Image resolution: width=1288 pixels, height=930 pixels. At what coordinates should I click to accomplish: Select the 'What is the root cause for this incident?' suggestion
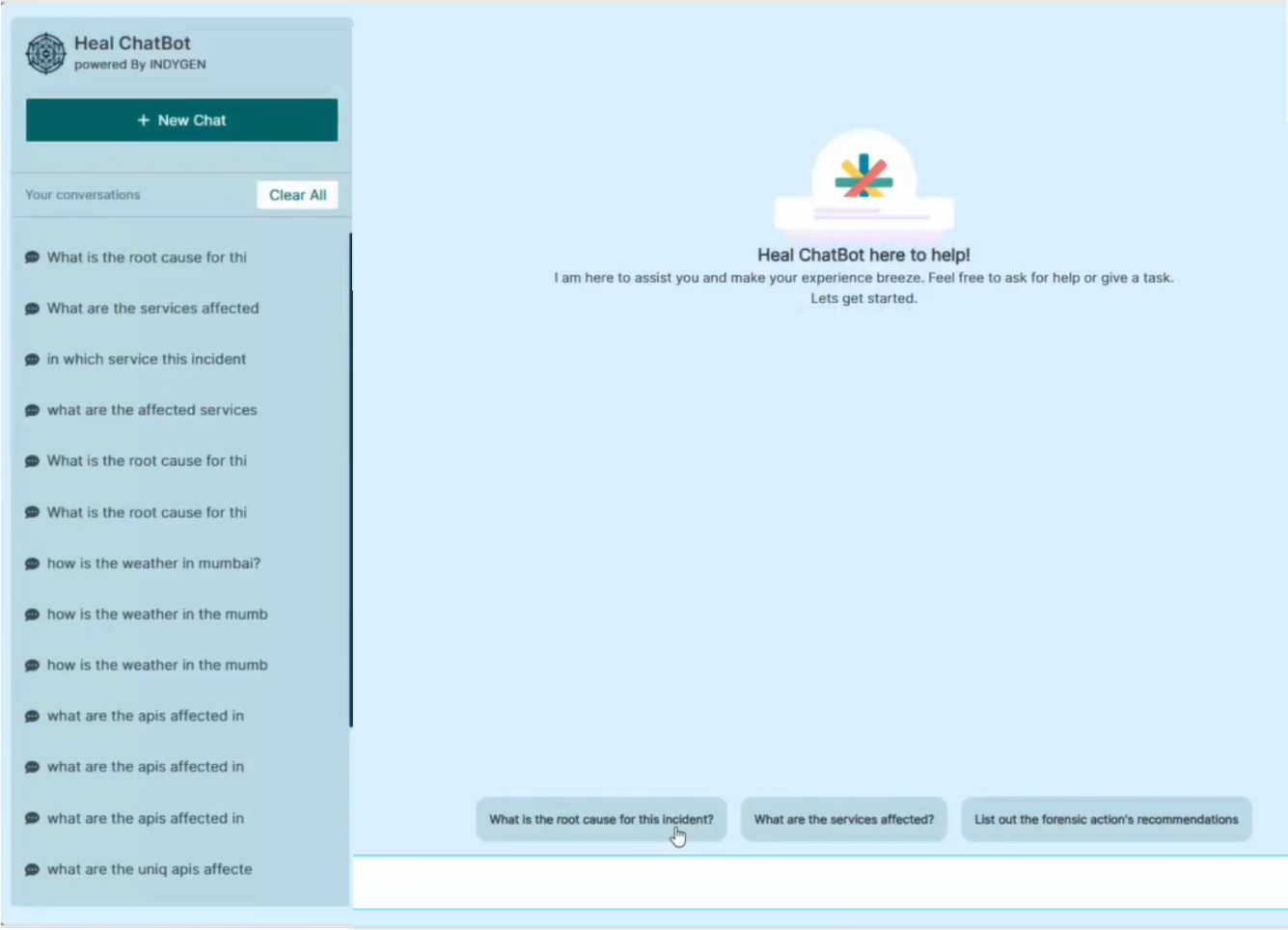600,819
